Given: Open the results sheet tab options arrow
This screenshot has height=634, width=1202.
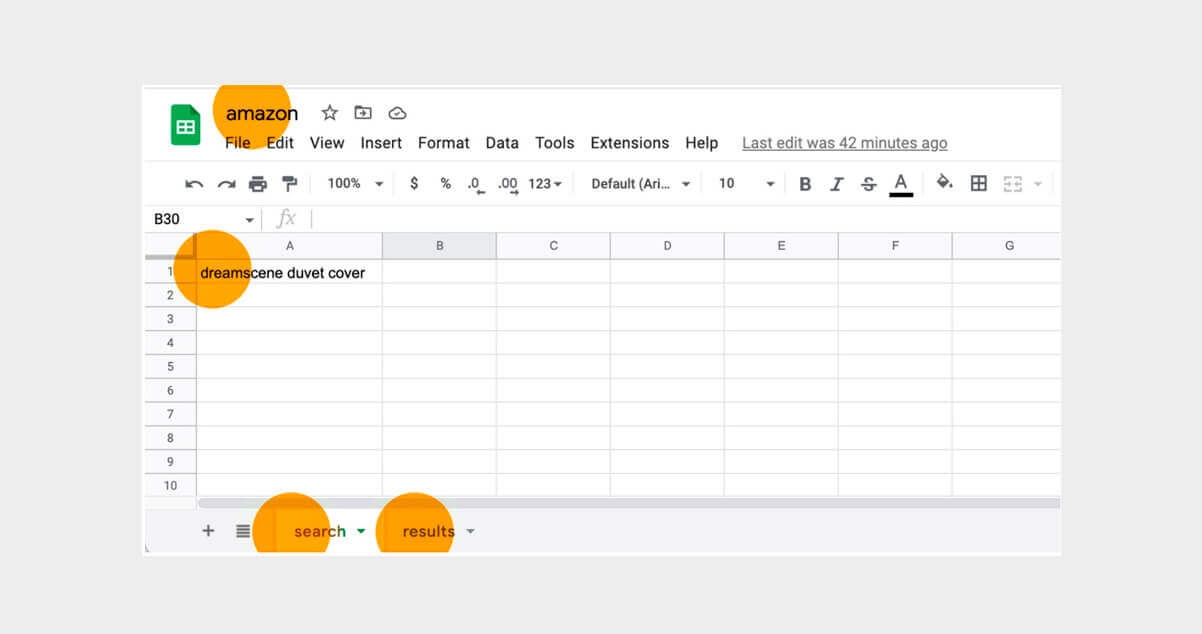Looking at the screenshot, I should point(470,532).
